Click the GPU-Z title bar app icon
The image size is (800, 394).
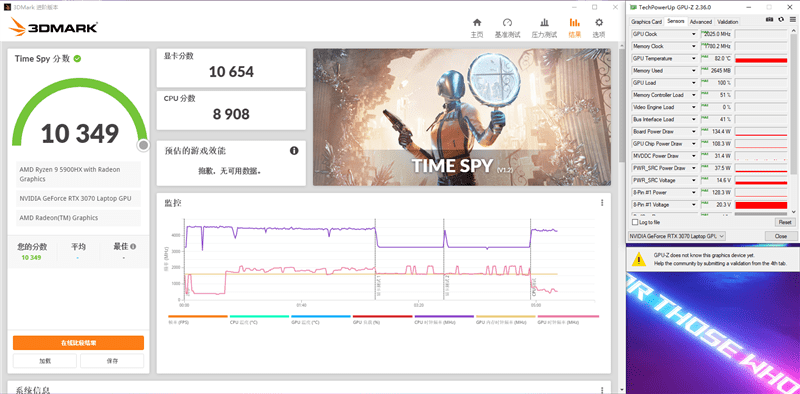[633, 7]
